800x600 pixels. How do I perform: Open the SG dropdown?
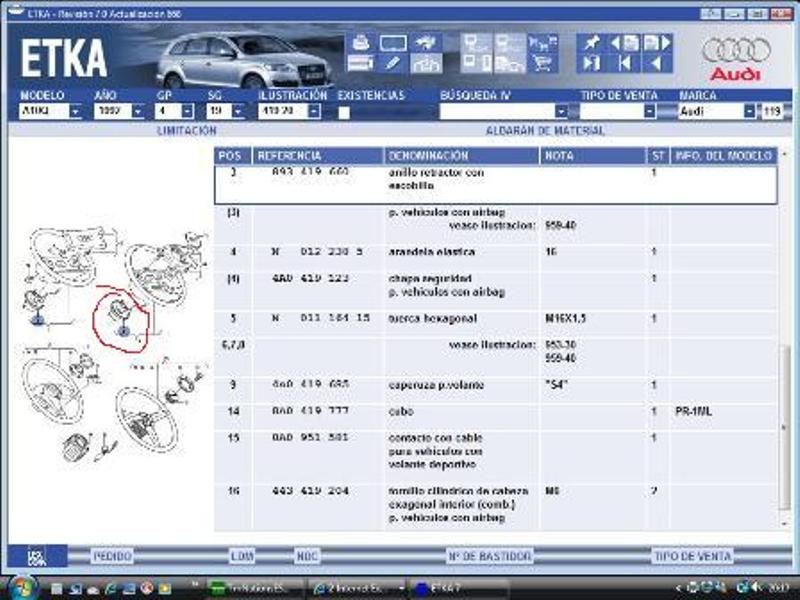tap(238, 111)
